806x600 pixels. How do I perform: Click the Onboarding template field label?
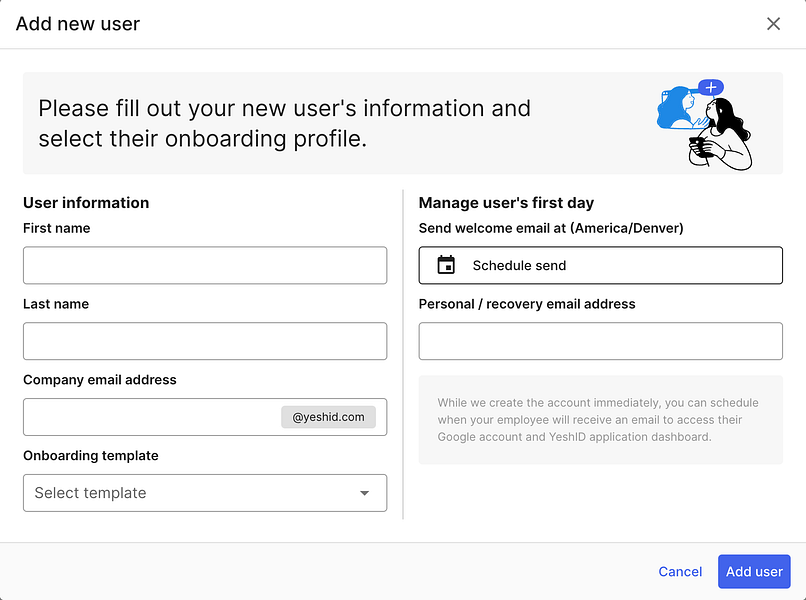(x=91, y=456)
